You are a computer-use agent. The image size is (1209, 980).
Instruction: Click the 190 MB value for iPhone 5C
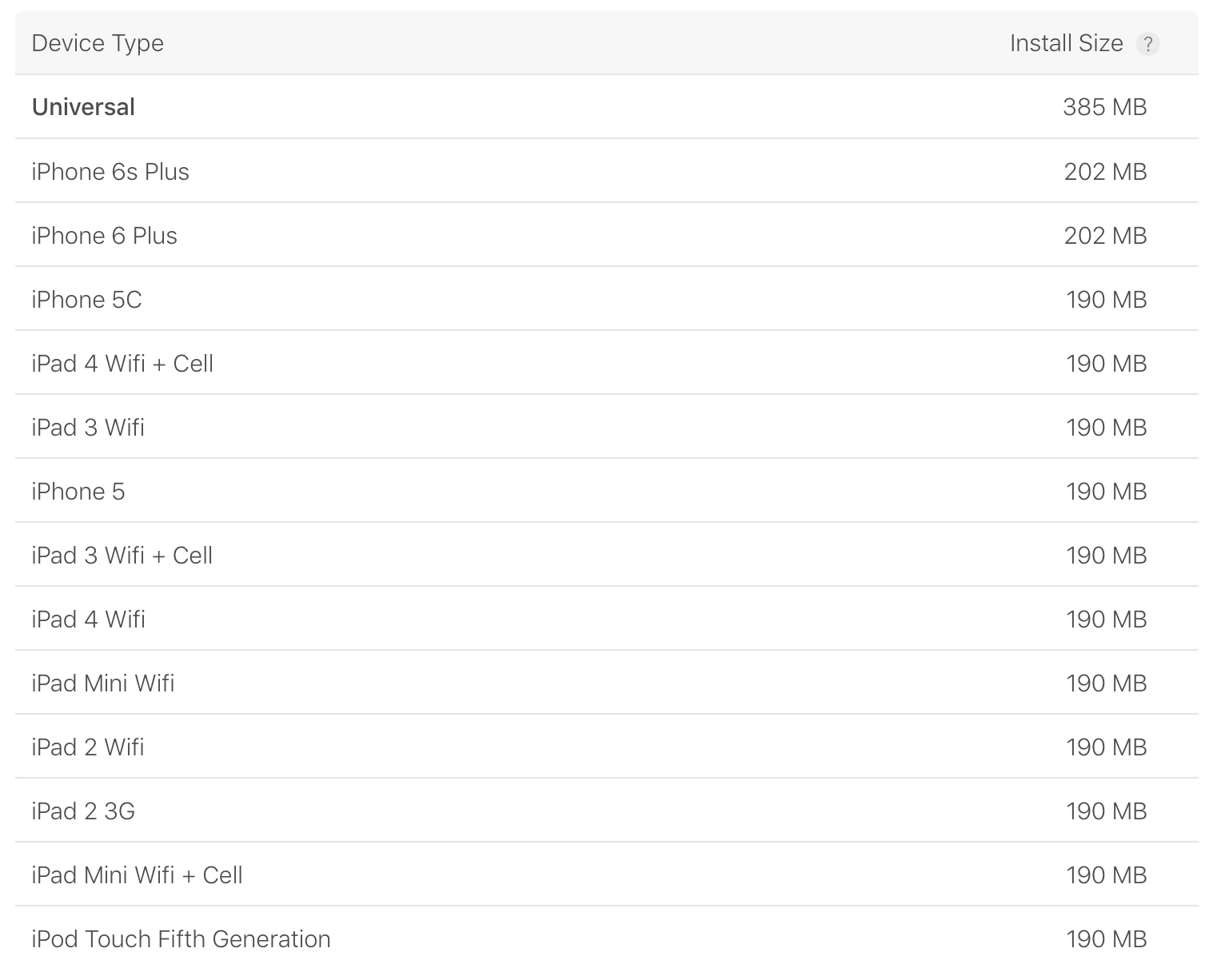(x=1106, y=299)
